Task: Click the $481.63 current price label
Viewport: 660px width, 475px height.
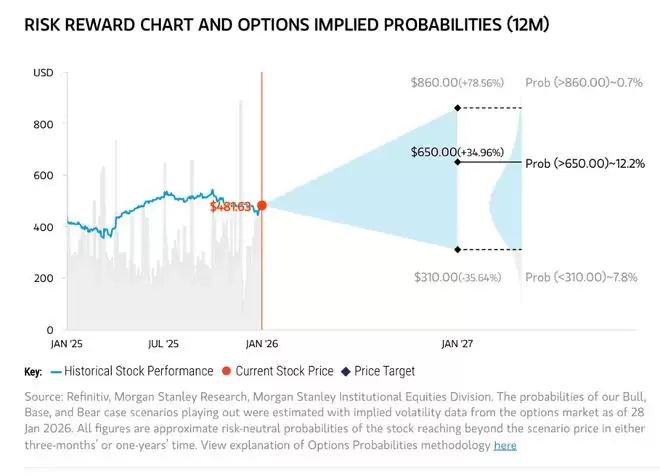Action: (232, 207)
